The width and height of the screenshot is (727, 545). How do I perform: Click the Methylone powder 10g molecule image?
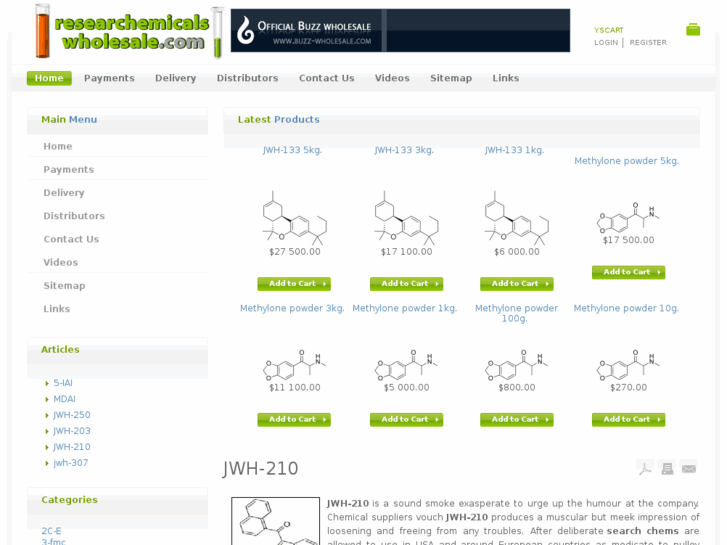[628, 365]
